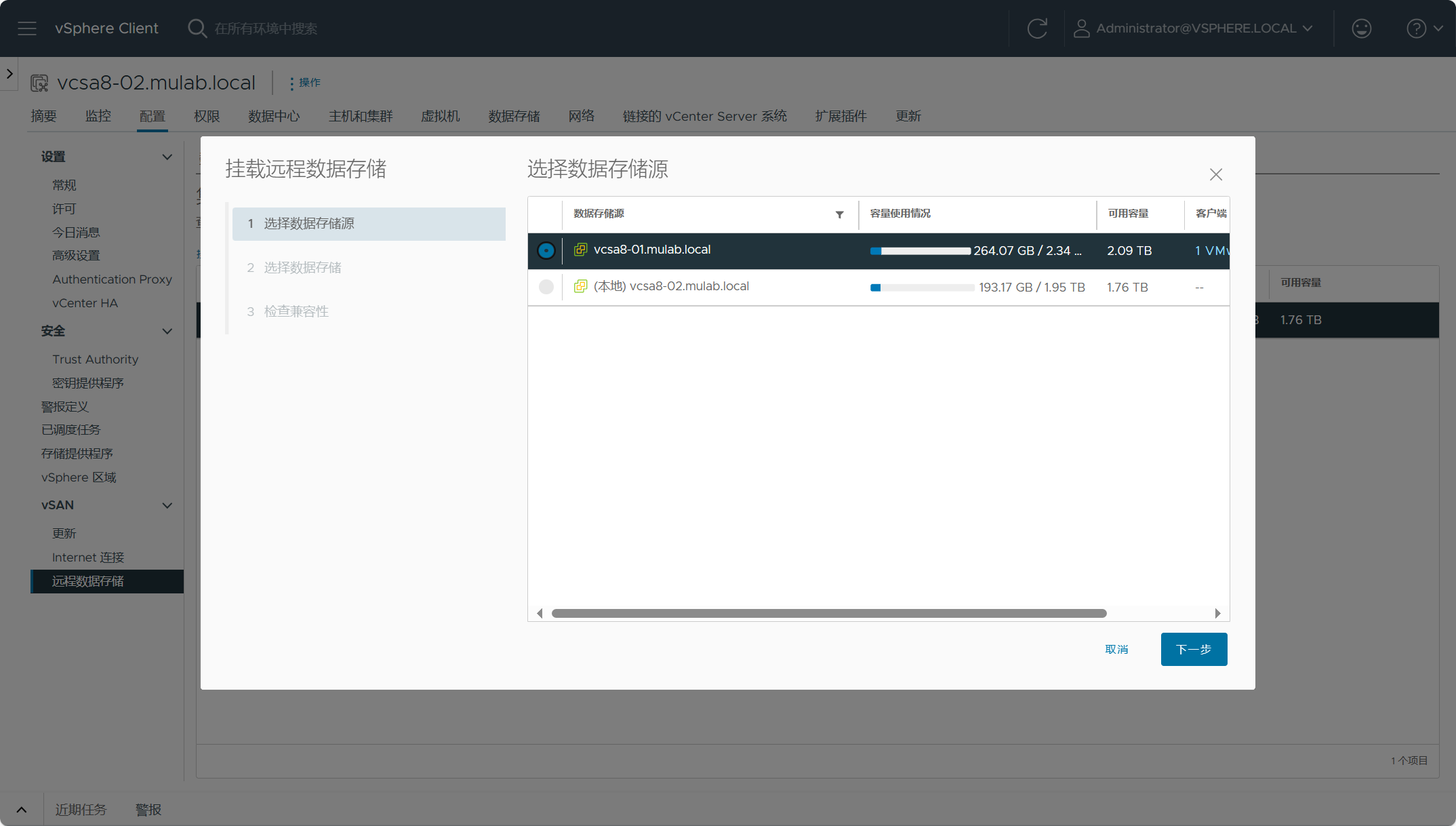Click the 取消 button
This screenshot has height=826, width=1456.
(1116, 649)
